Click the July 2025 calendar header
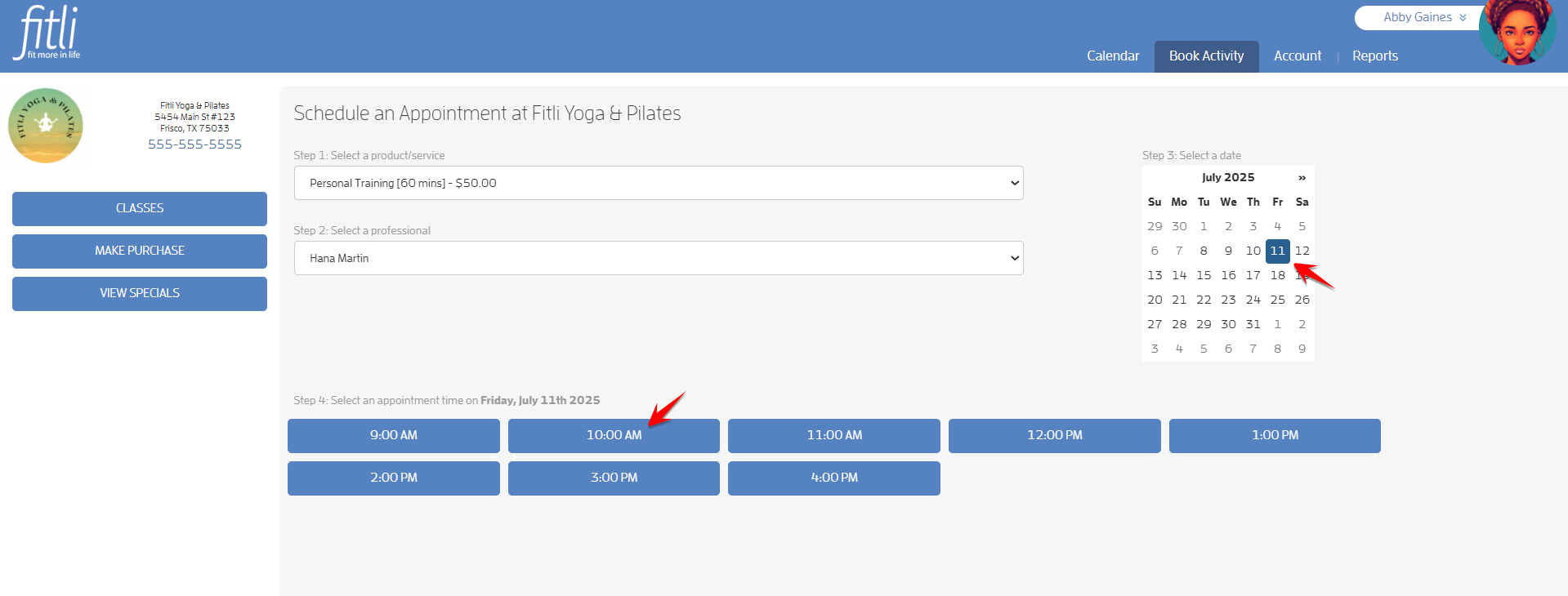The image size is (1568, 596). click(x=1228, y=177)
